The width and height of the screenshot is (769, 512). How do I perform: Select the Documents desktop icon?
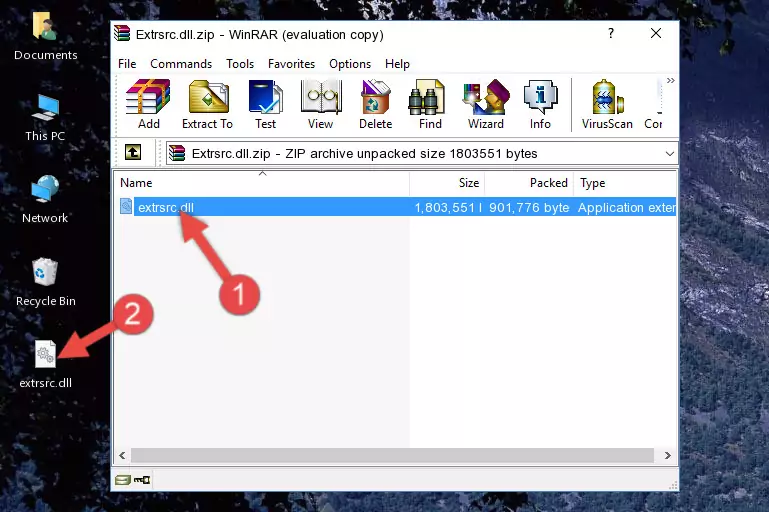tap(46, 36)
